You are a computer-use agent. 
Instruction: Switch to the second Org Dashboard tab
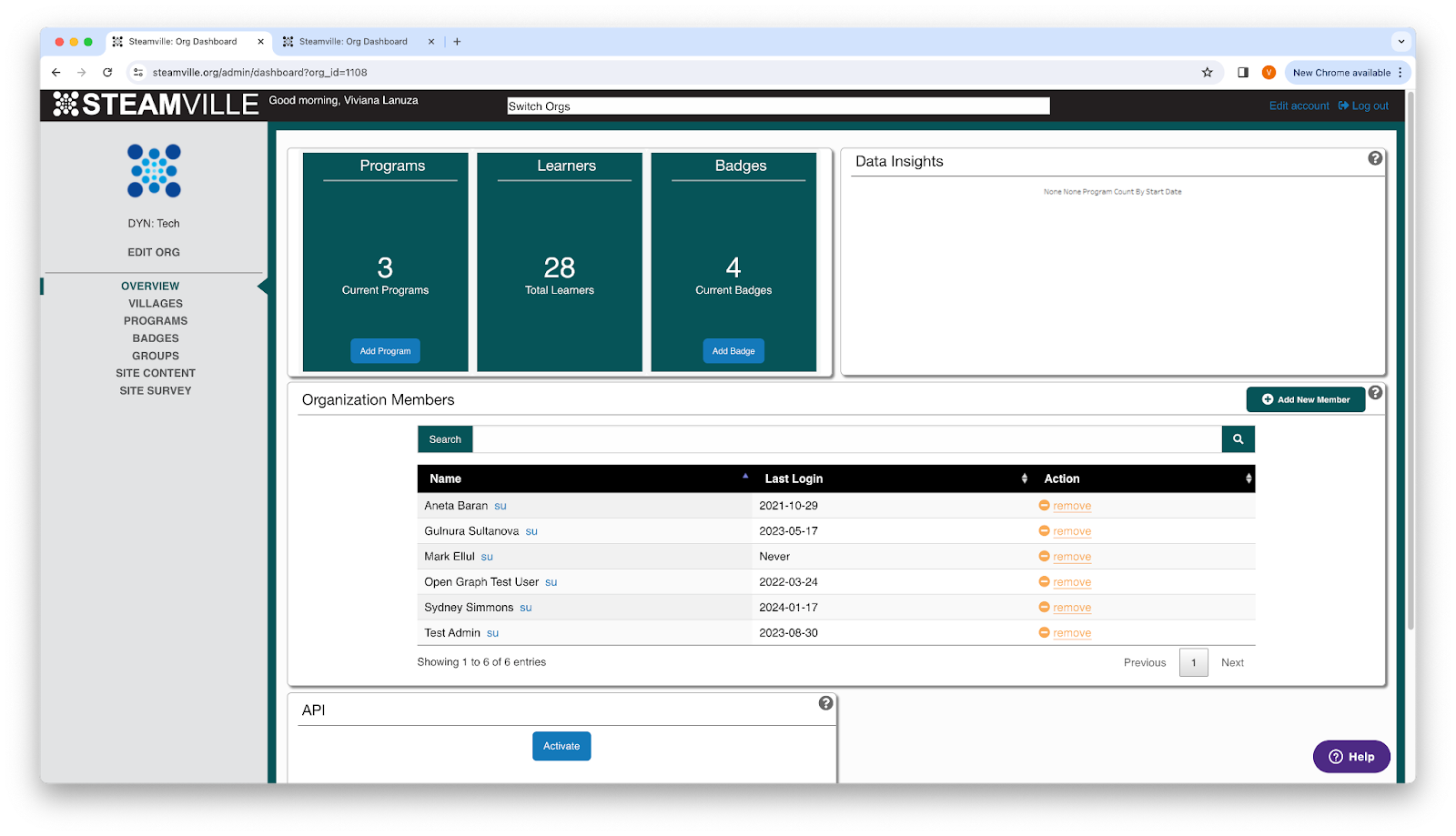pos(353,42)
